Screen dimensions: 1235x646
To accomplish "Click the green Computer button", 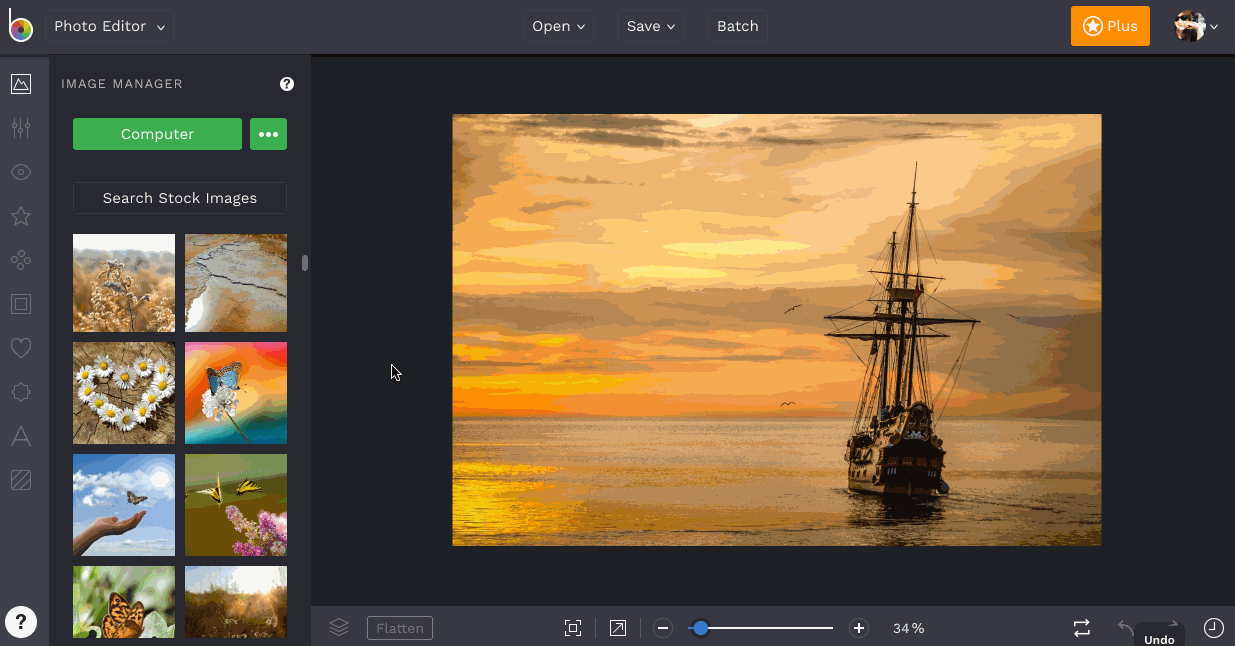I will coord(157,134).
